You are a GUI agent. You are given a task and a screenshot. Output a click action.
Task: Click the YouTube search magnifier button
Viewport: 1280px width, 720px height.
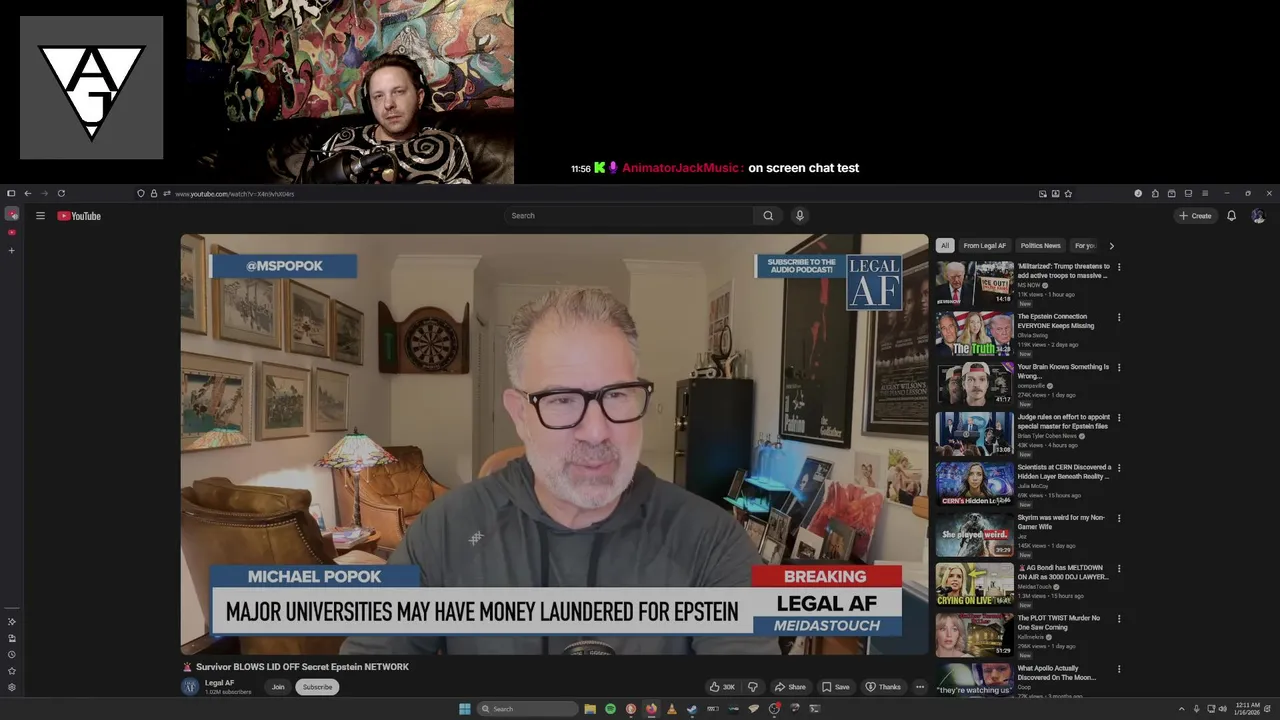tap(768, 216)
